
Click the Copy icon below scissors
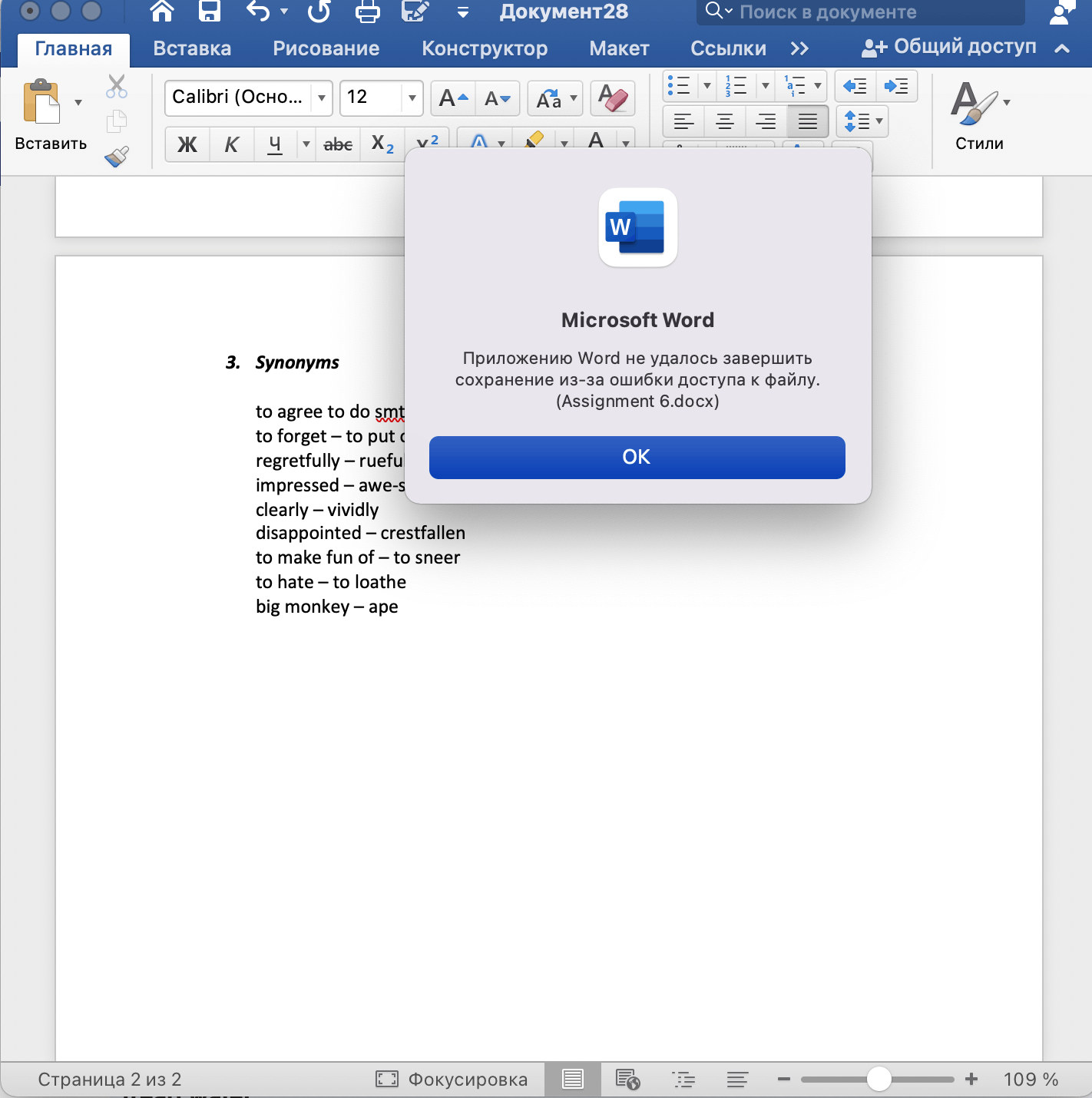pyautogui.click(x=117, y=121)
